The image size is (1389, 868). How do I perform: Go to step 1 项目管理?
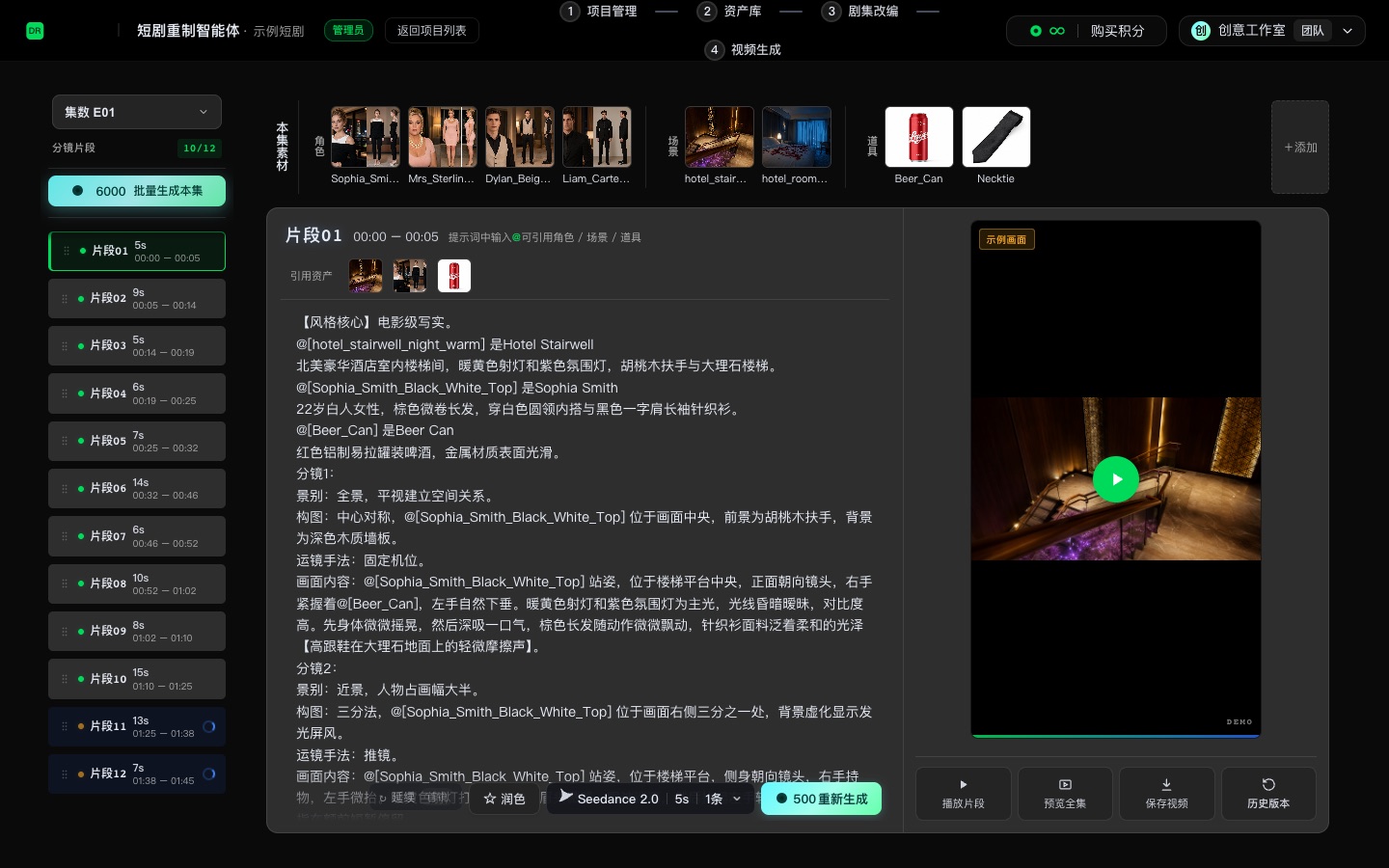[599, 12]
